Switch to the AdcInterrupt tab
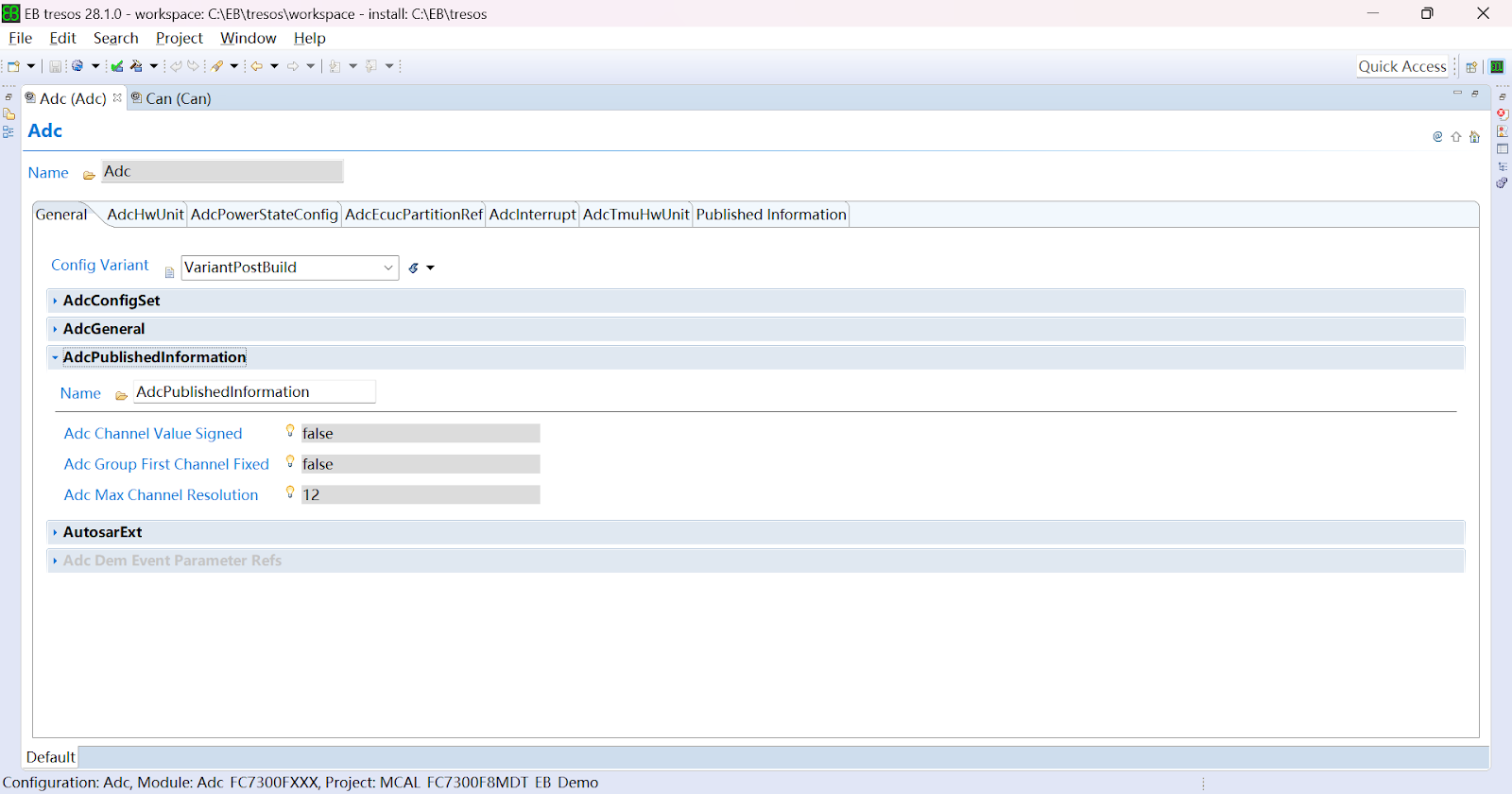 pos(532,215)
